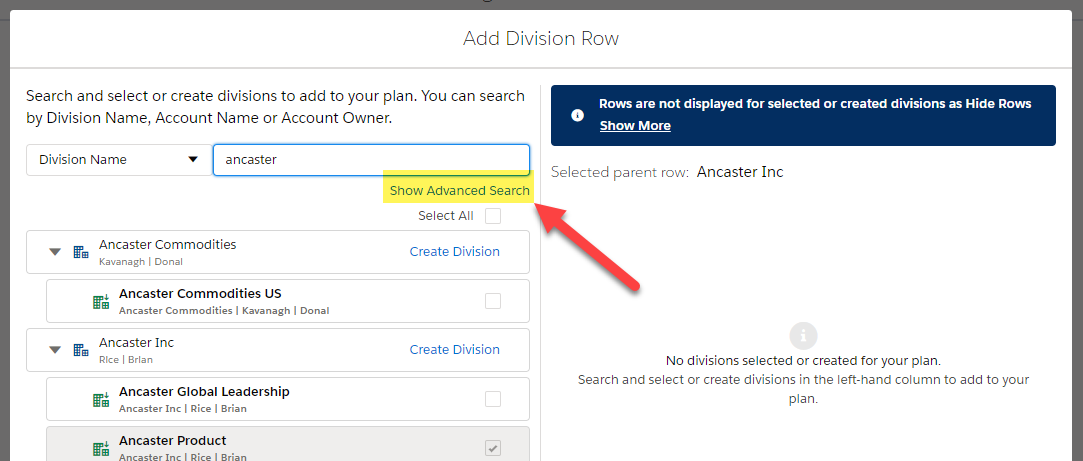Collapse the Ancaster Inc account group
The width and height of the screenshot is (1083, 461).
pos(55,350)
